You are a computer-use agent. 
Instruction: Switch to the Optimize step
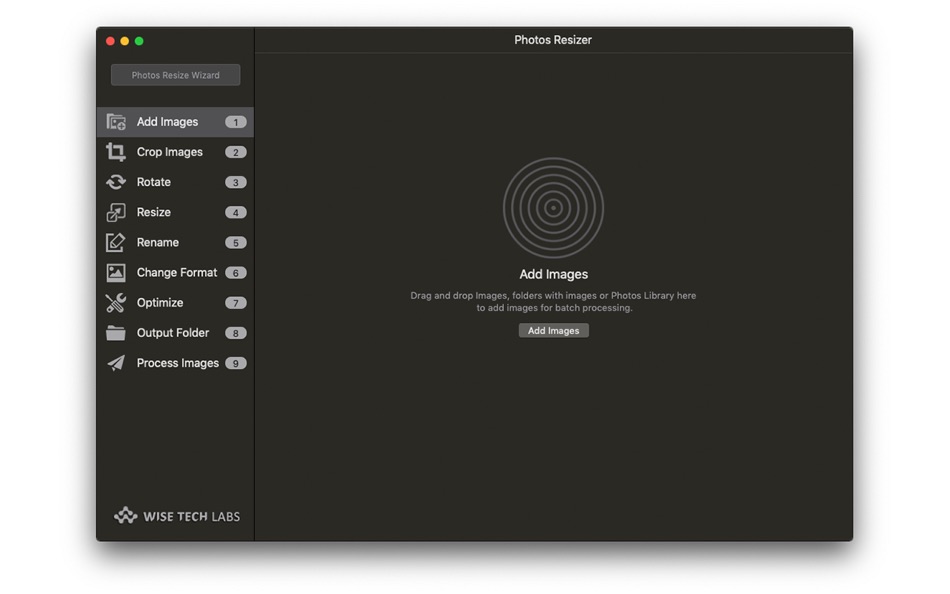161,302
